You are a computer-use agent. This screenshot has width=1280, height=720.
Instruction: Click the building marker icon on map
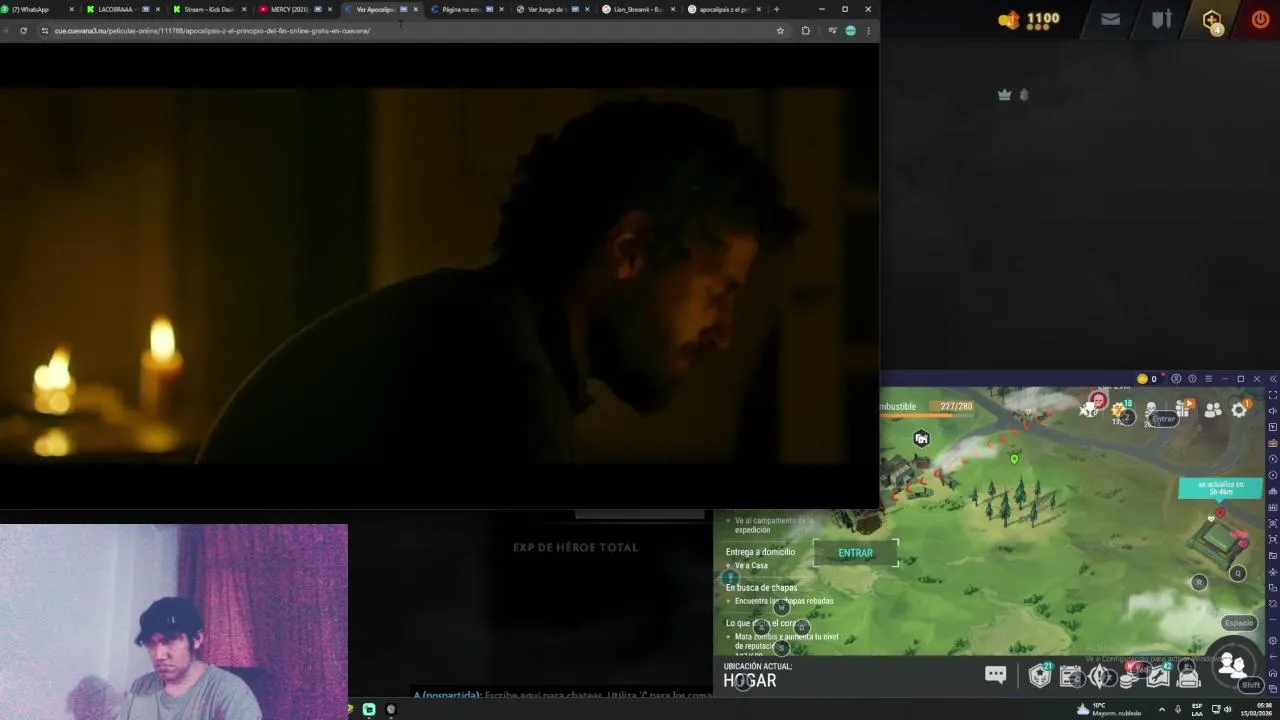(922, 439)
